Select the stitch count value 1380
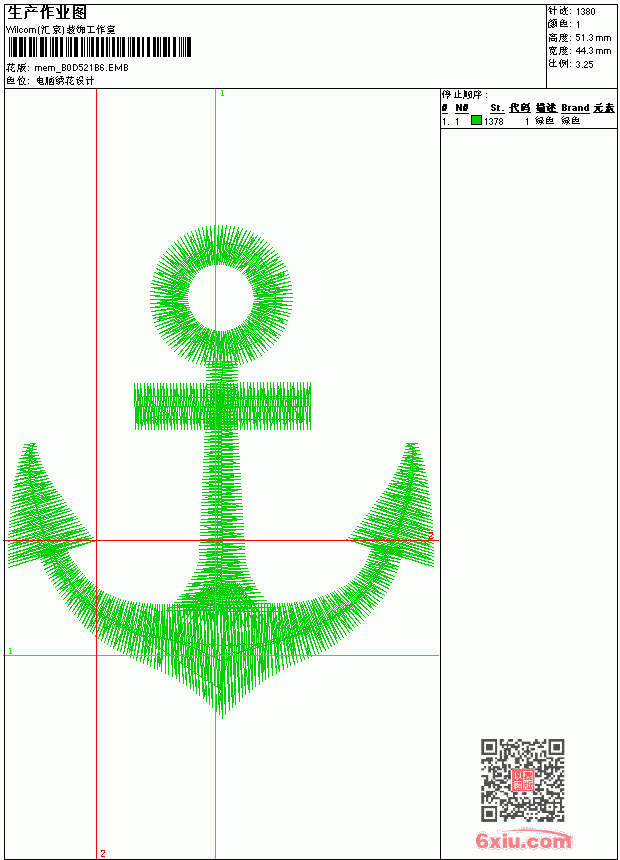This screenshot has height=860, width=620. click(x=585, y=12)
